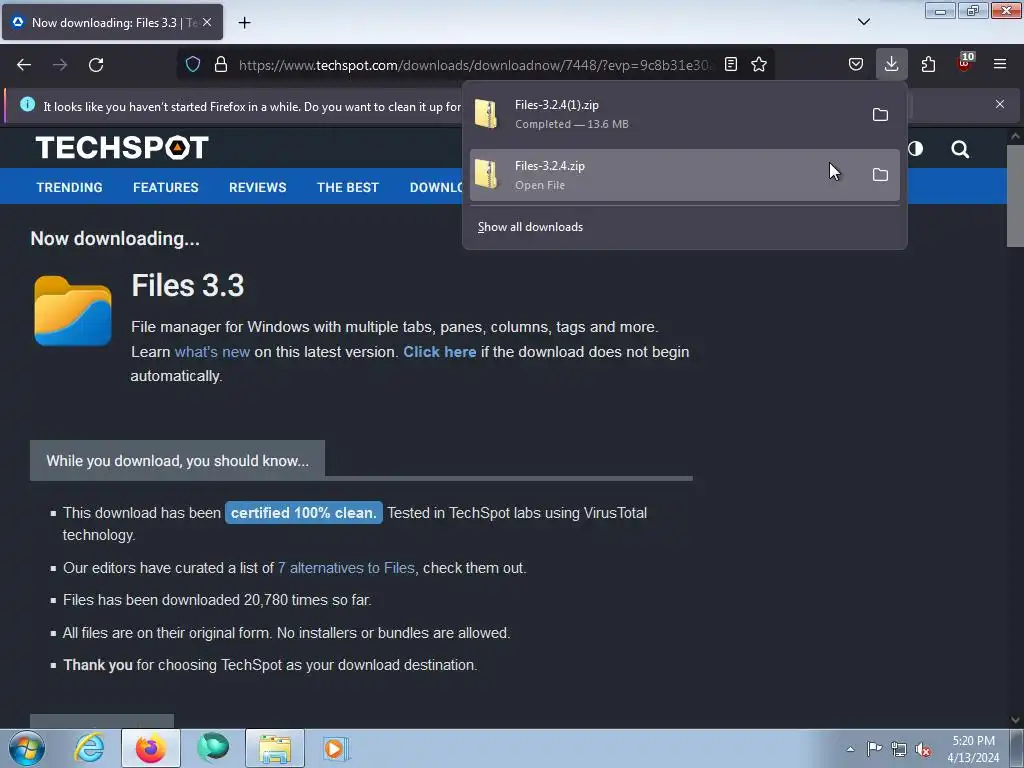
Task: Click the forward navigation arrow
Action: coord(60,65)
